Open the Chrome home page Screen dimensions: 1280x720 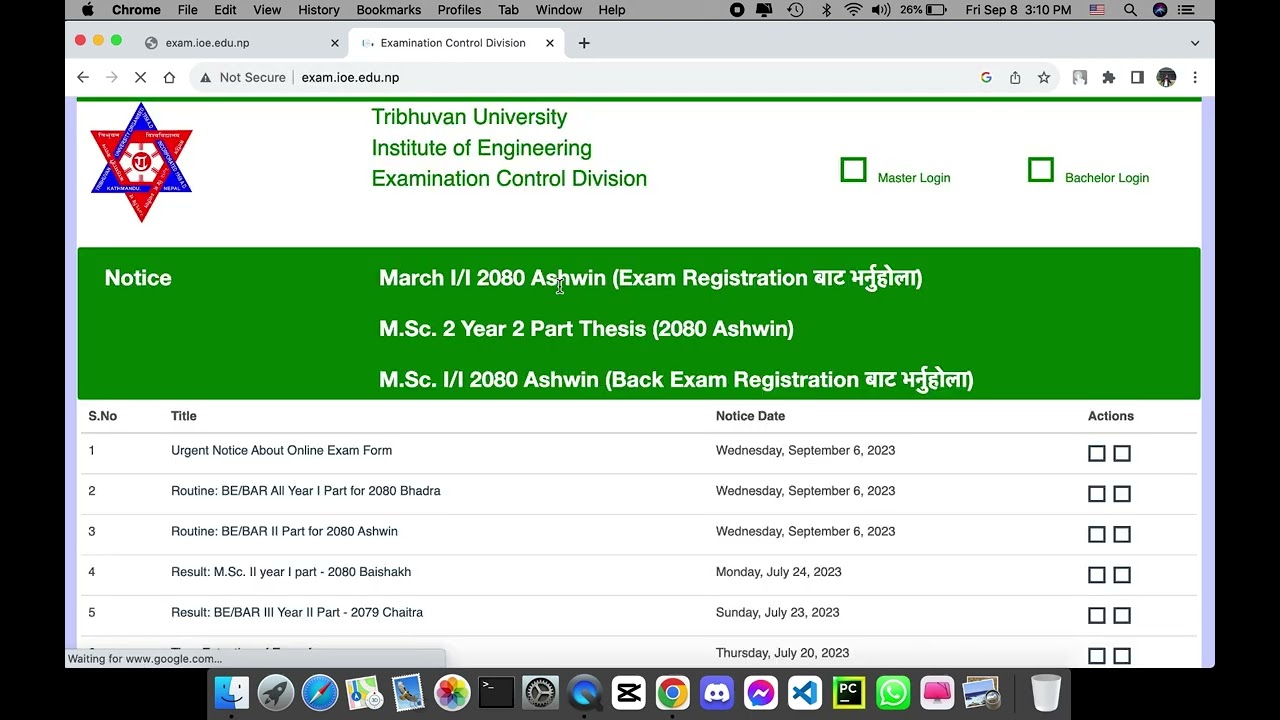(x=169, y=77)
